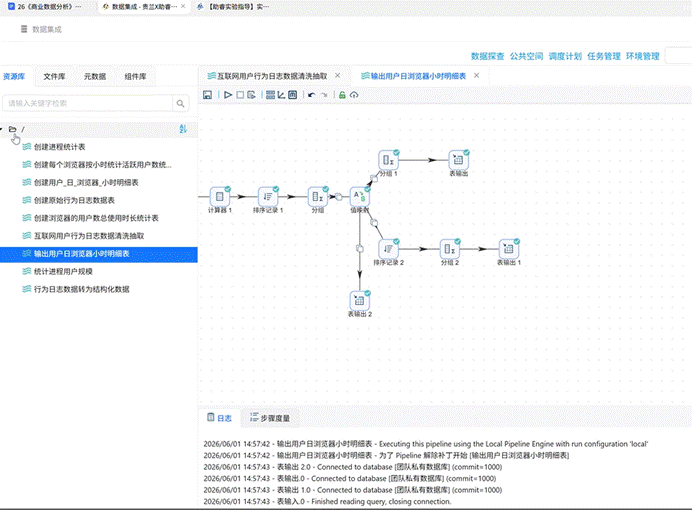Close the 数据集成 browser tab
The width and height of the screenshot is (692, 510).
coord(183,6)
